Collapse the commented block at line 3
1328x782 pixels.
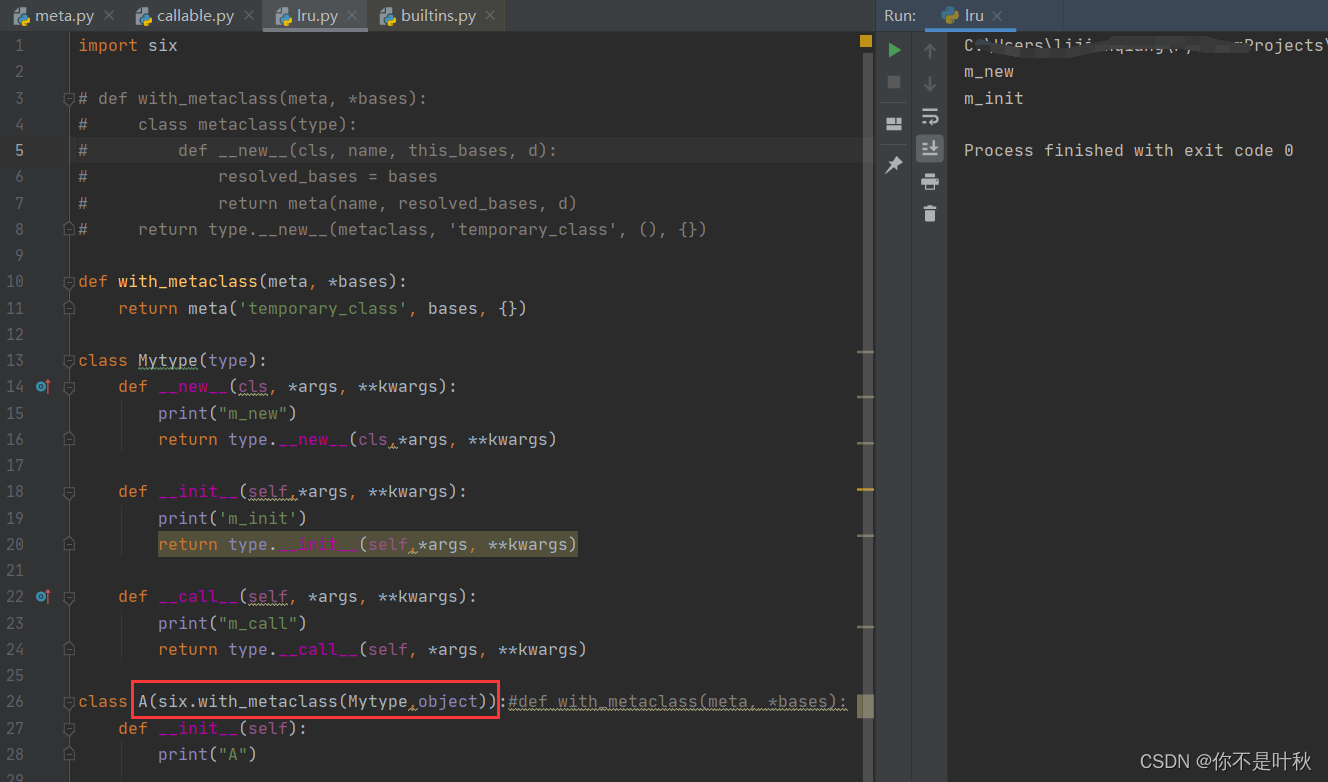[x=69, y=98]
